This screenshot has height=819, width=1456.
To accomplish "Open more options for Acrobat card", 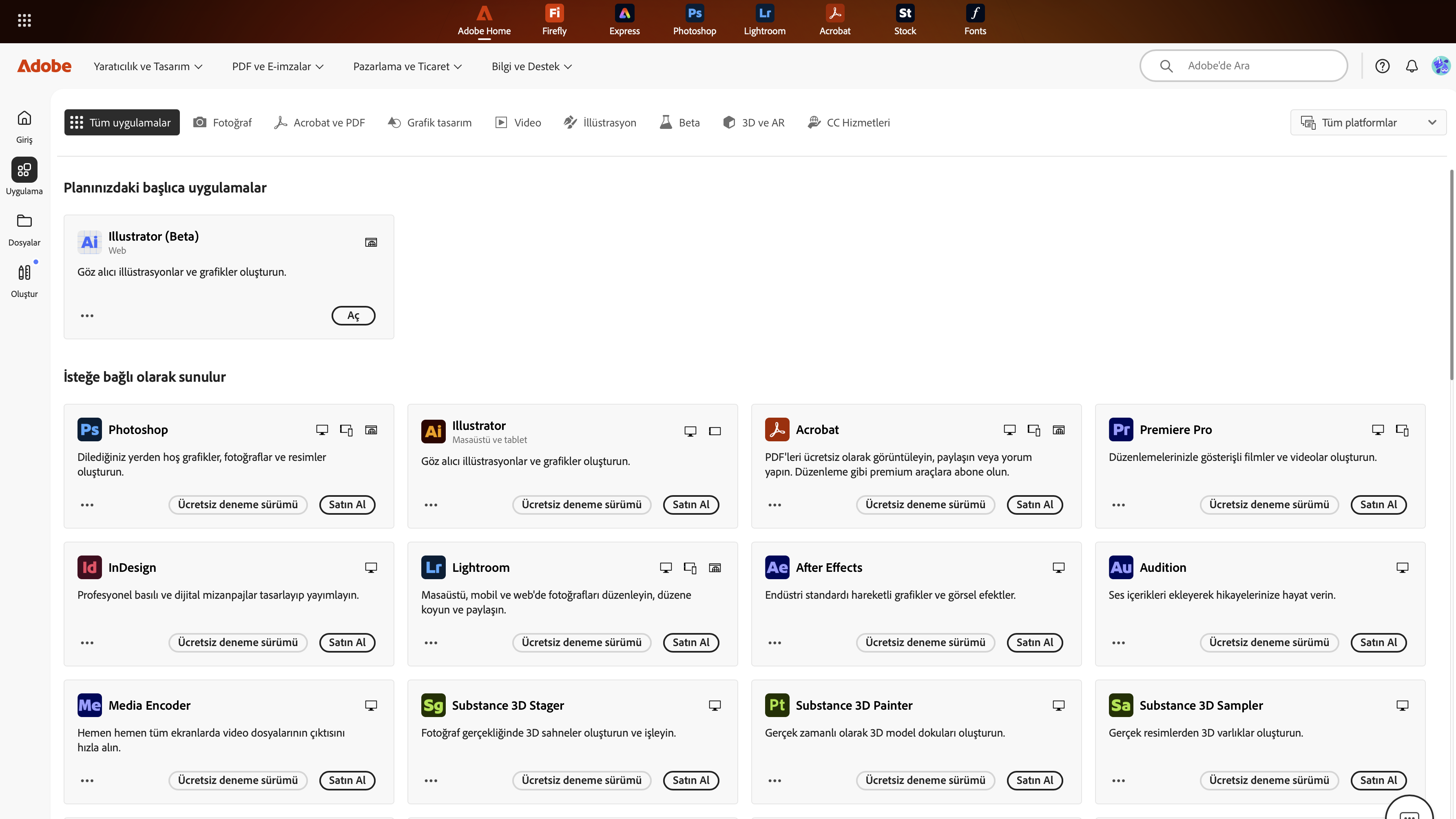I will (774, 505).
